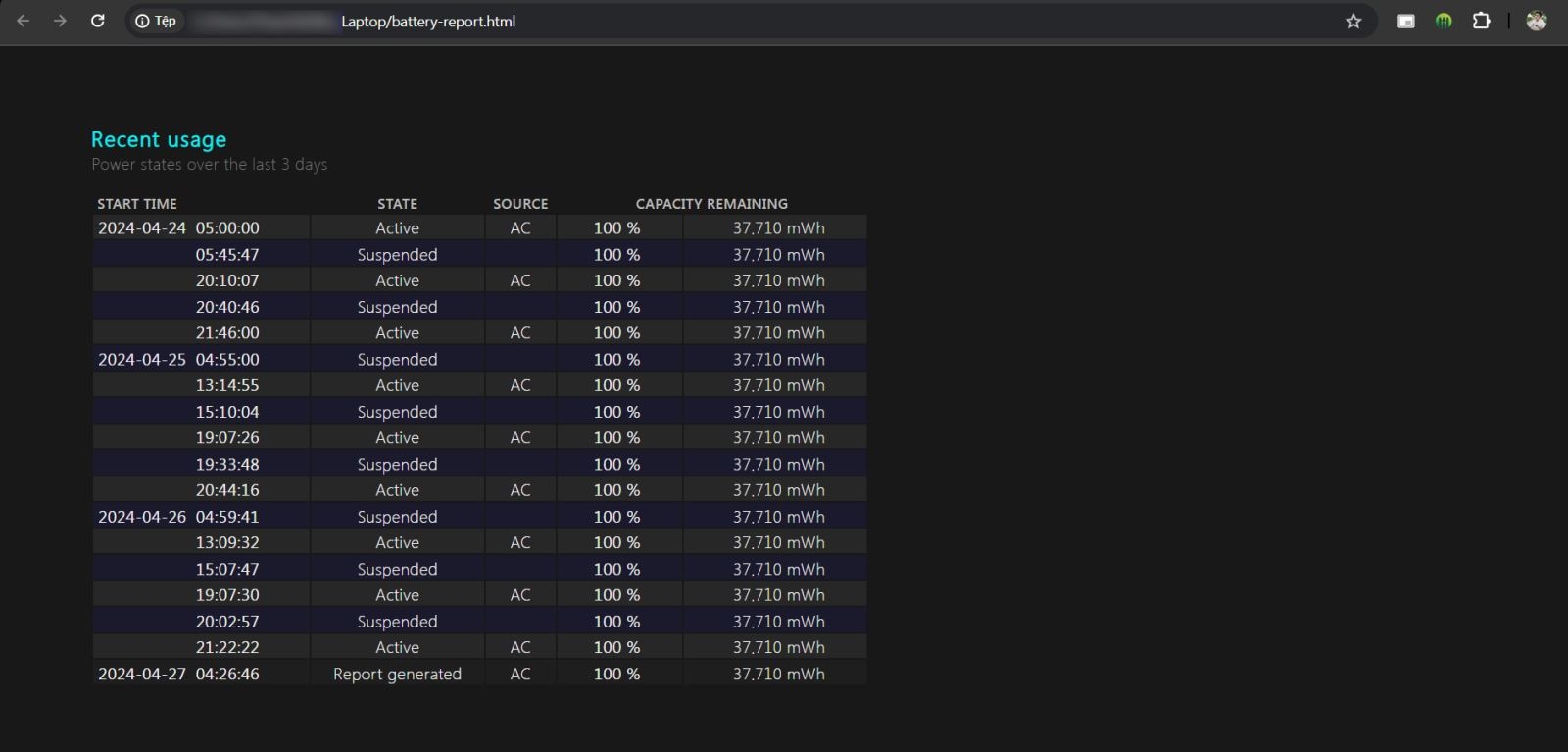Click the time 05:45:47
Image resolution: width=1568 pixels, height=752 pixels.
227,254
